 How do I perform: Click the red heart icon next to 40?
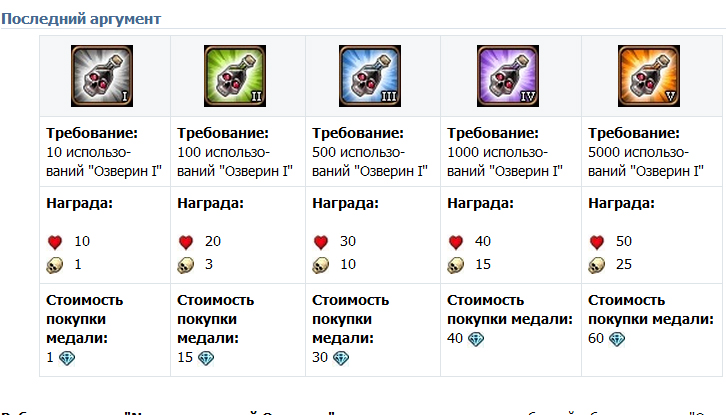[456, 242]
